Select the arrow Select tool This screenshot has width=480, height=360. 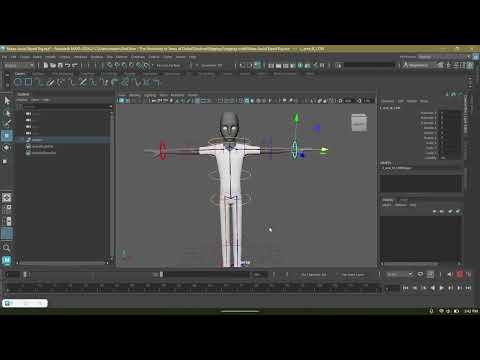click(x=7, y=101)
